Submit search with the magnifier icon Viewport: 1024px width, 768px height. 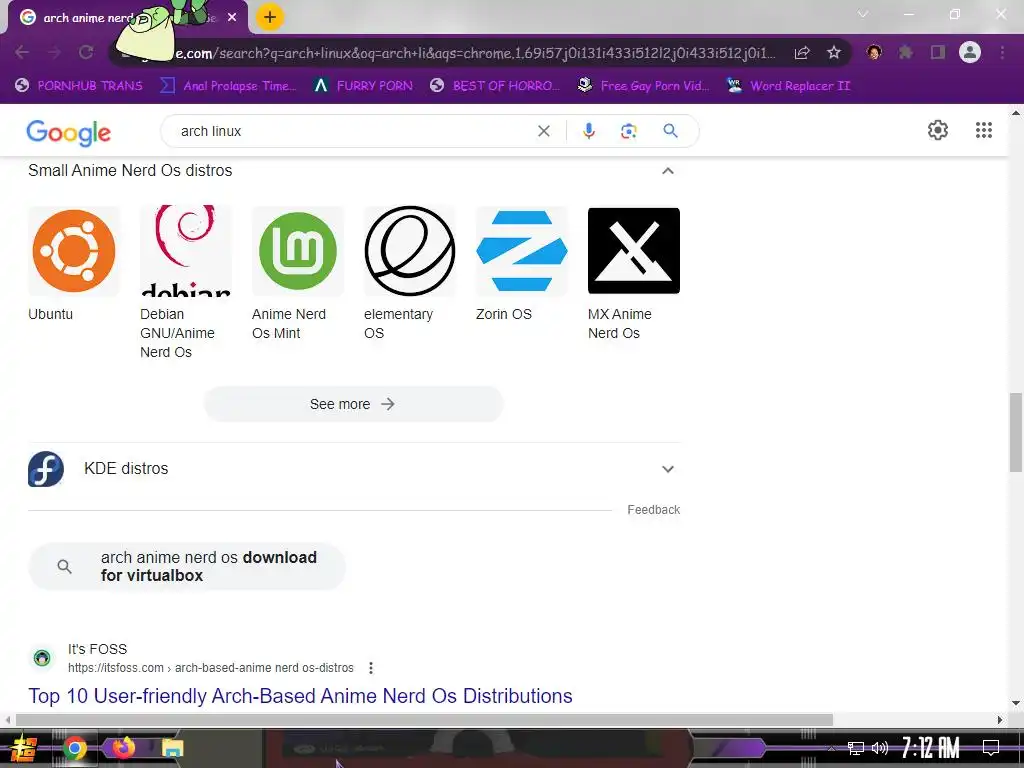[670, 131]
